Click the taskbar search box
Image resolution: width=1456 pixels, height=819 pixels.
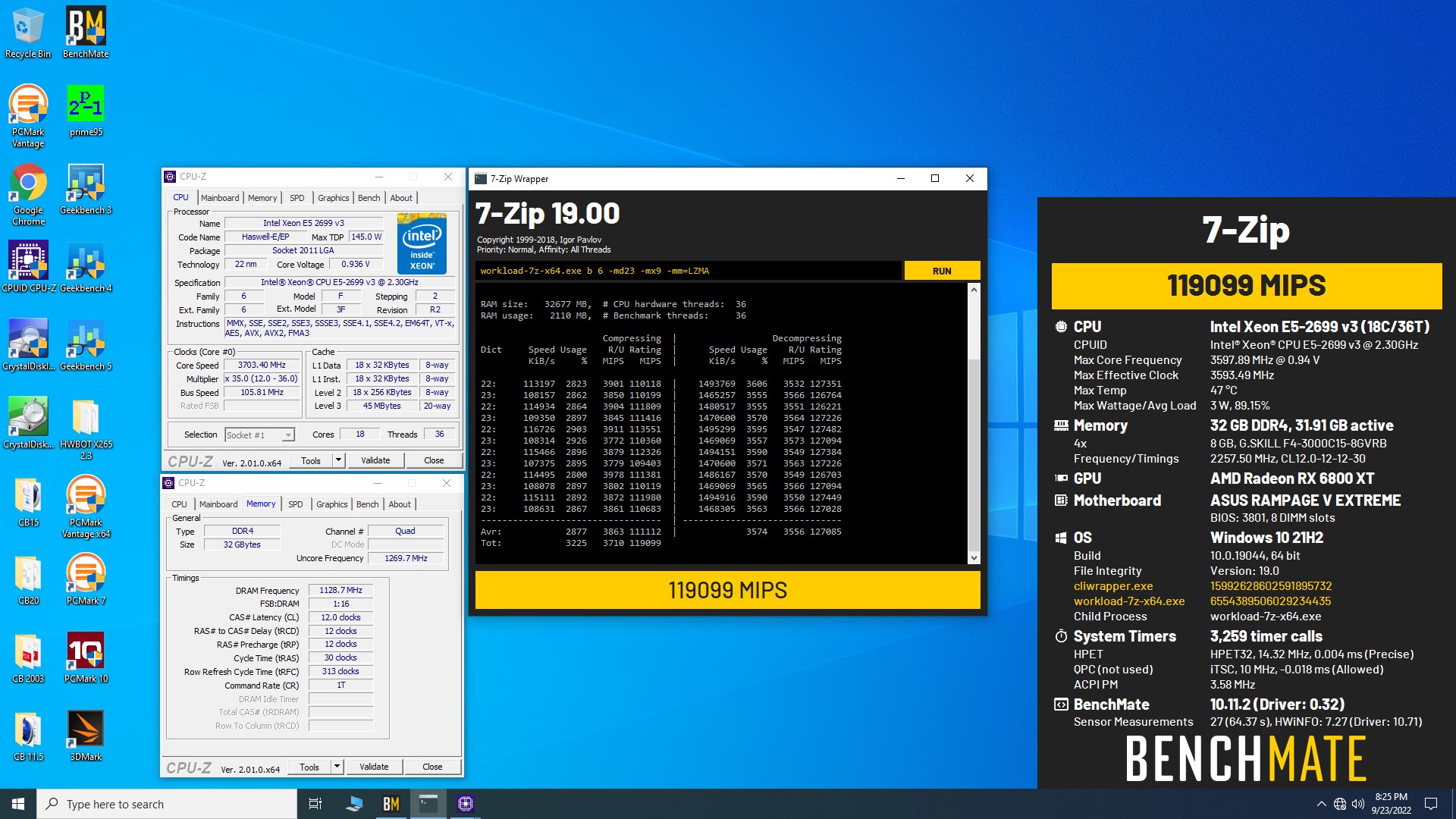coord(167,804)
